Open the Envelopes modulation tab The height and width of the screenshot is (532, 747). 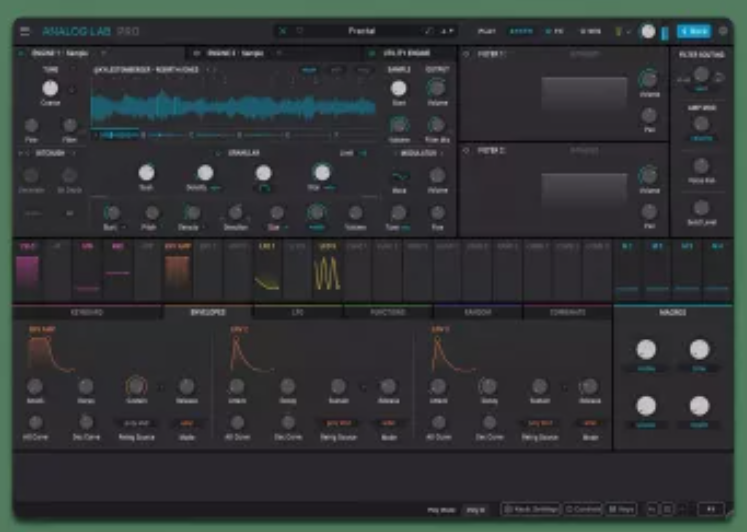pos(208,313)
